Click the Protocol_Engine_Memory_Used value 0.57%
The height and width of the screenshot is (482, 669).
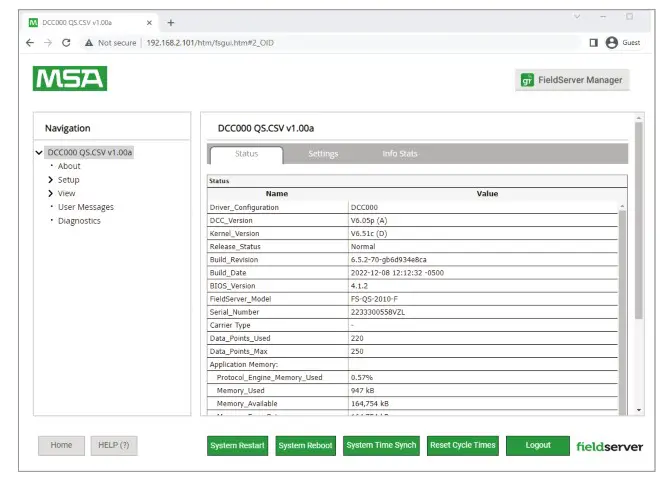361,377
